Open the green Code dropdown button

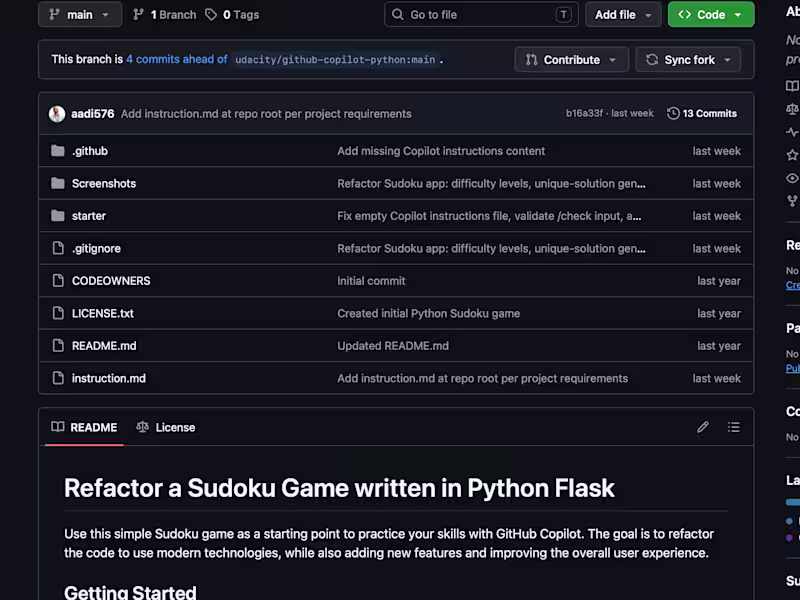[x=711, y=14]
